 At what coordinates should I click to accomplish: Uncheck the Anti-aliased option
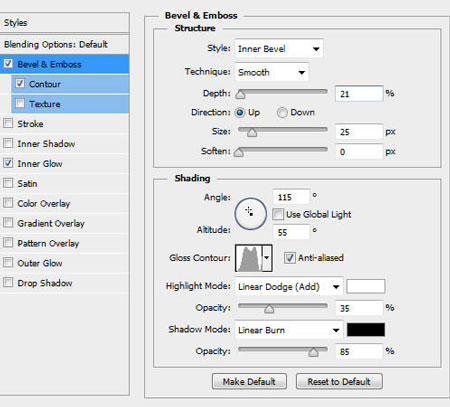coord(289,257)
